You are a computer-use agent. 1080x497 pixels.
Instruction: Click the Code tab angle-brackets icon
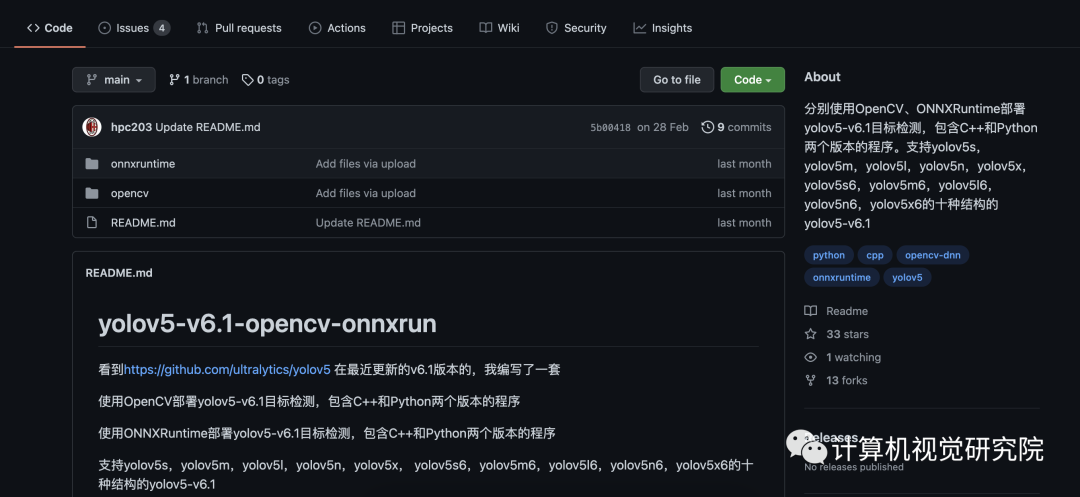[x=33, y=28]
